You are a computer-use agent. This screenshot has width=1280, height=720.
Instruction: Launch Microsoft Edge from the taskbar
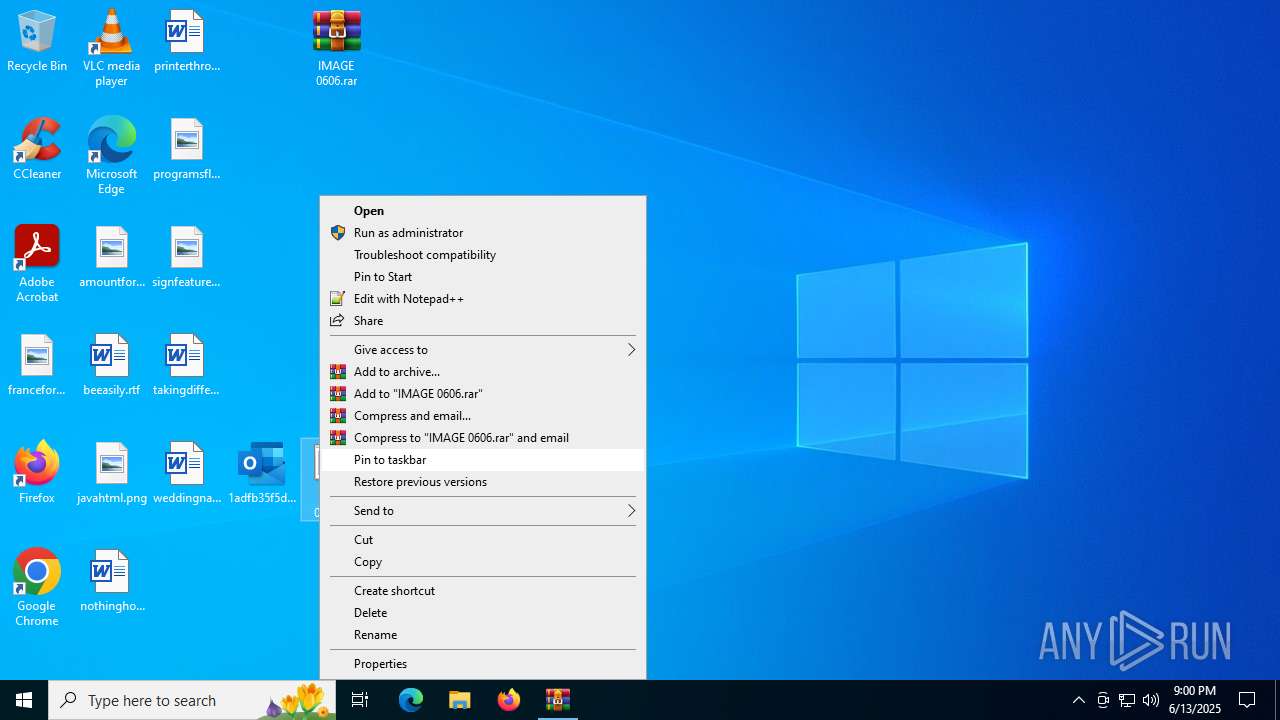[411, 700]
